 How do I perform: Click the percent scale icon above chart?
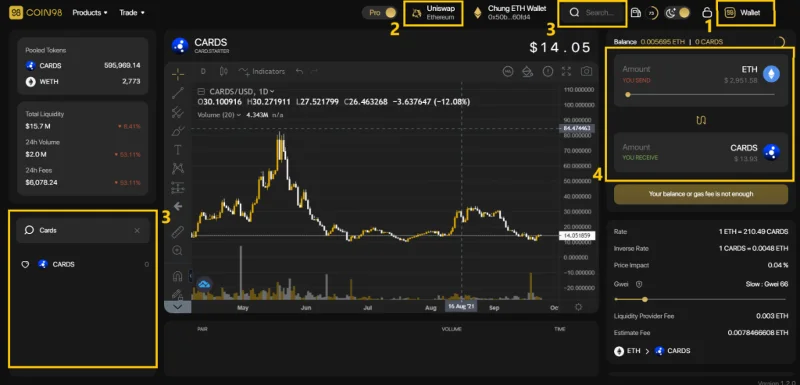pos(508,71)
